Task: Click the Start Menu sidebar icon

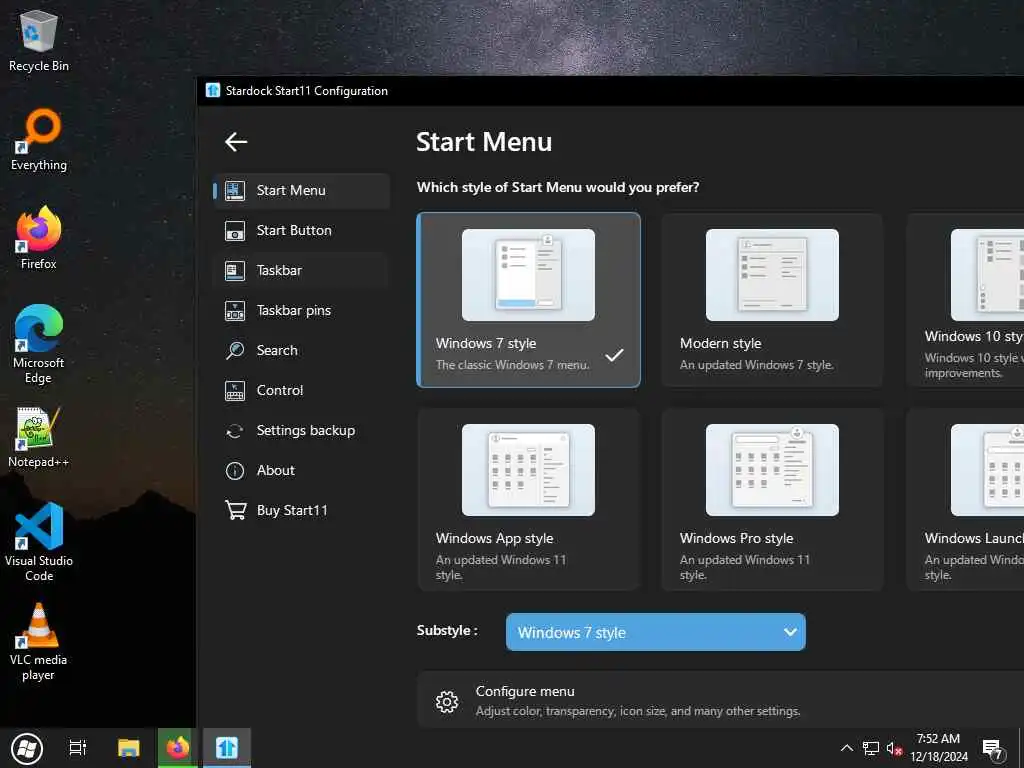Action: [235, 191]
